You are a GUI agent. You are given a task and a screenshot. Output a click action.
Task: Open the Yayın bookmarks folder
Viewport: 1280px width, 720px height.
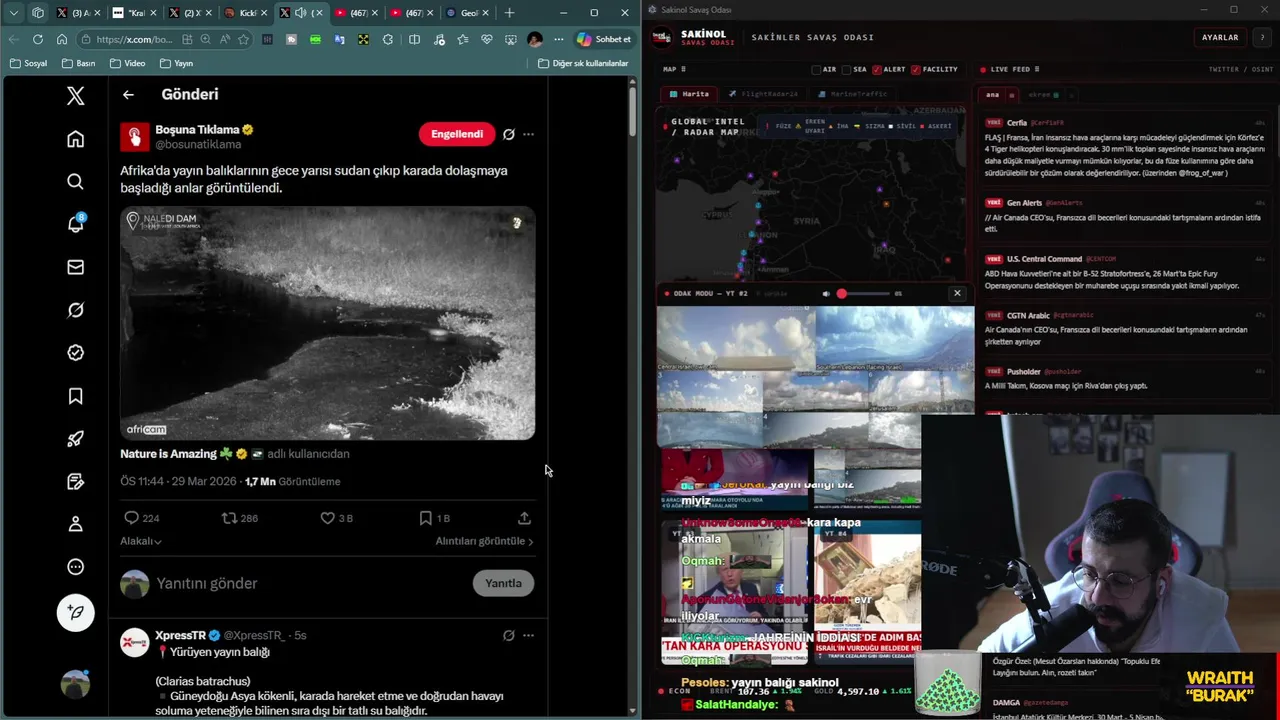(176, 63)
